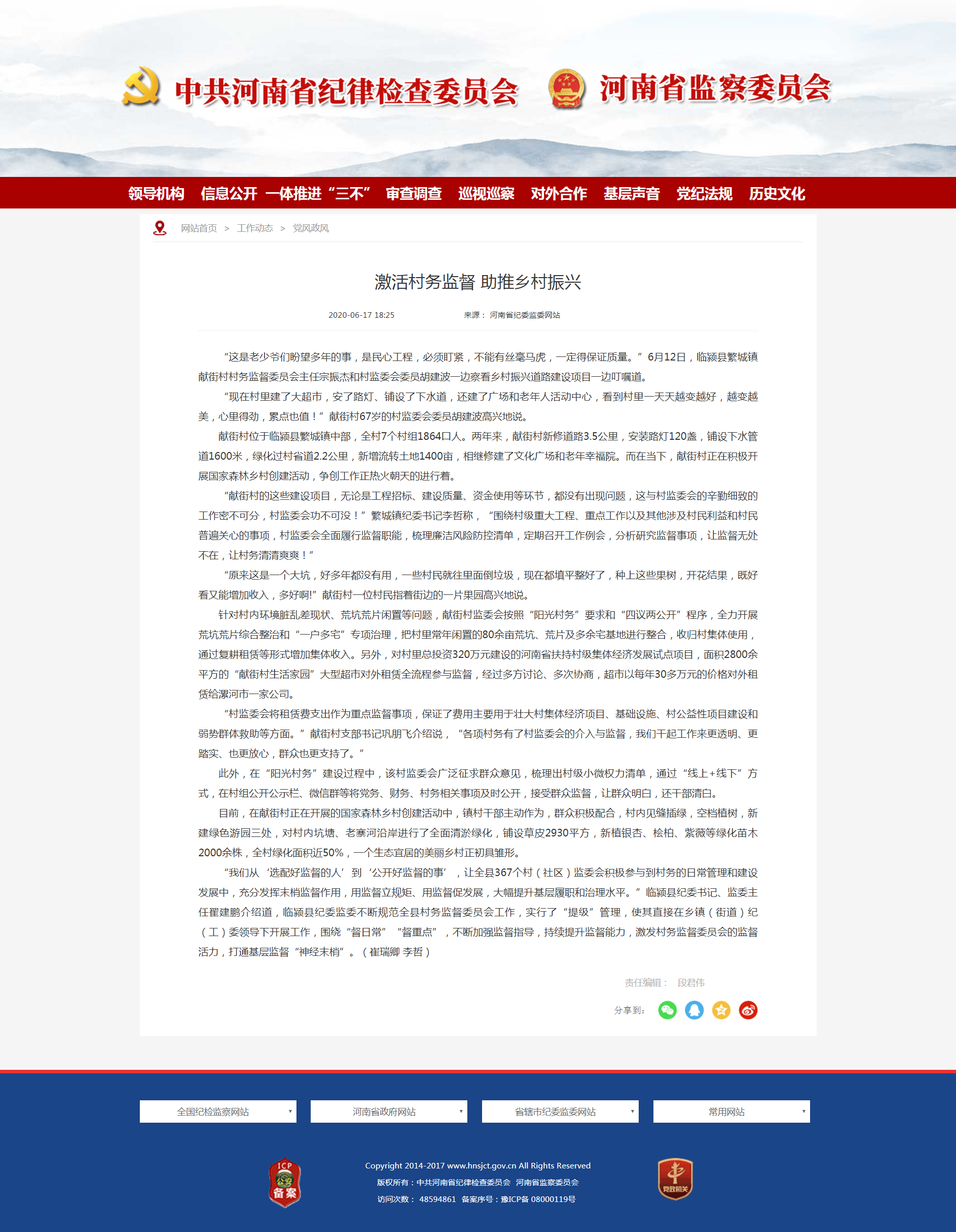The width and height of the screenshot is (956, 1232).
Task: Share article to Sina Weibo
Action: [x=749, y=1010]
